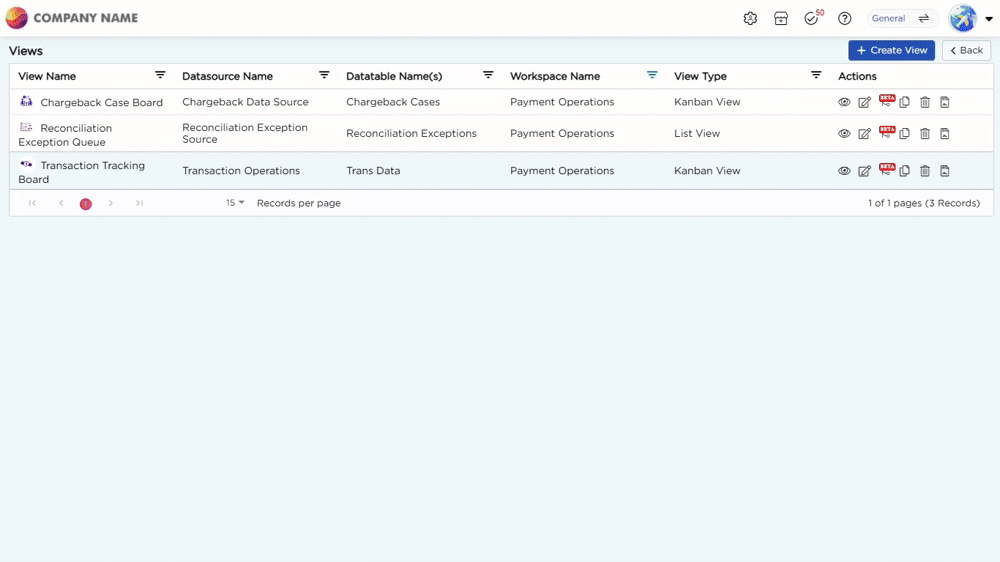Open records per page dropdown
1000x562 pixels.
[235, 203]
